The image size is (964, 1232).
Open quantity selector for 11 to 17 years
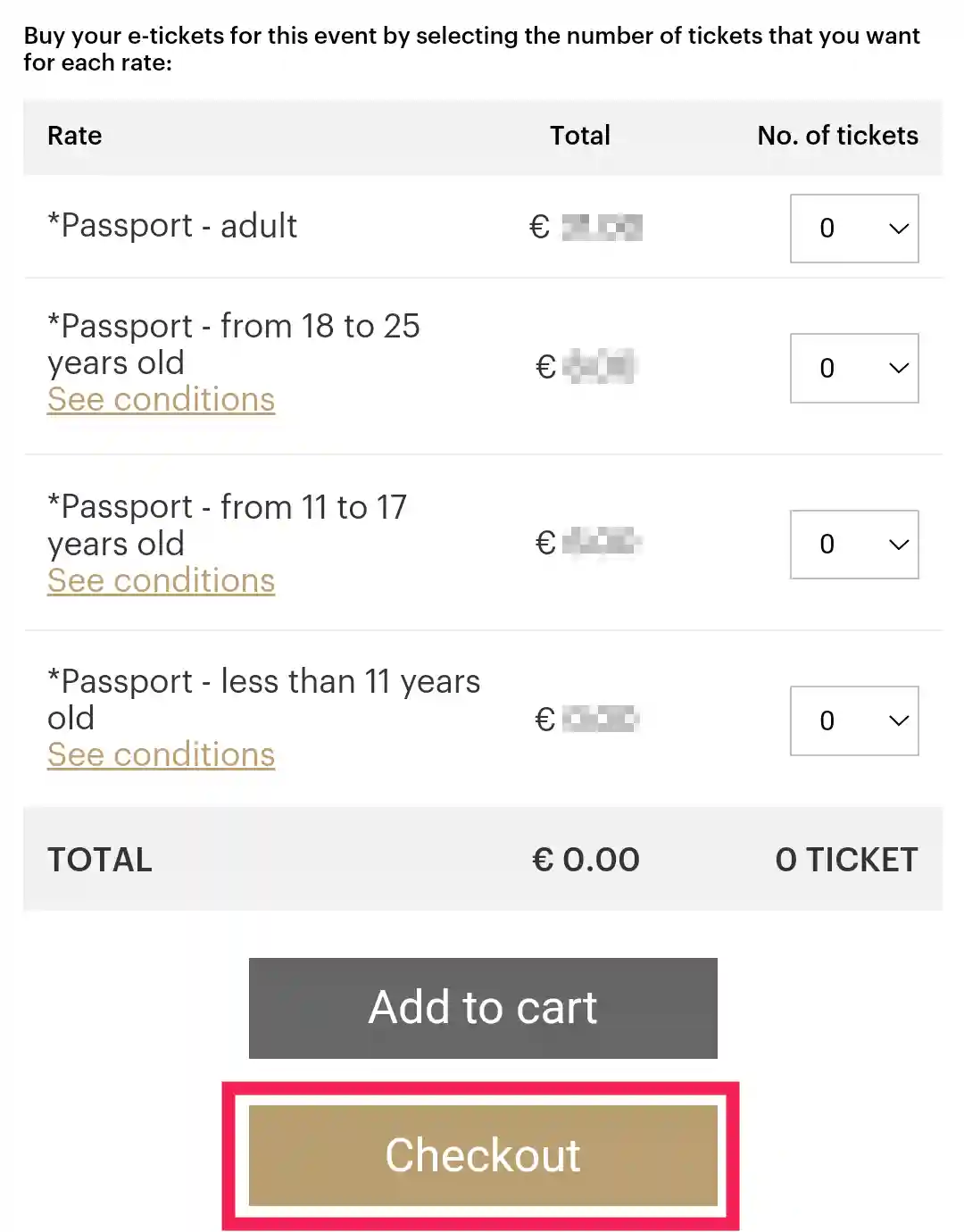click(854, 545)
